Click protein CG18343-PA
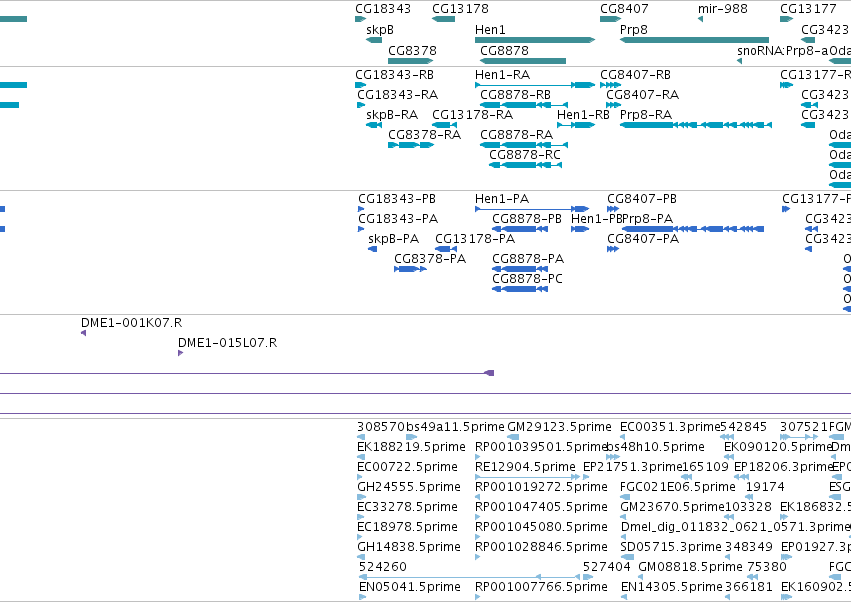 [x=398, y=219]
